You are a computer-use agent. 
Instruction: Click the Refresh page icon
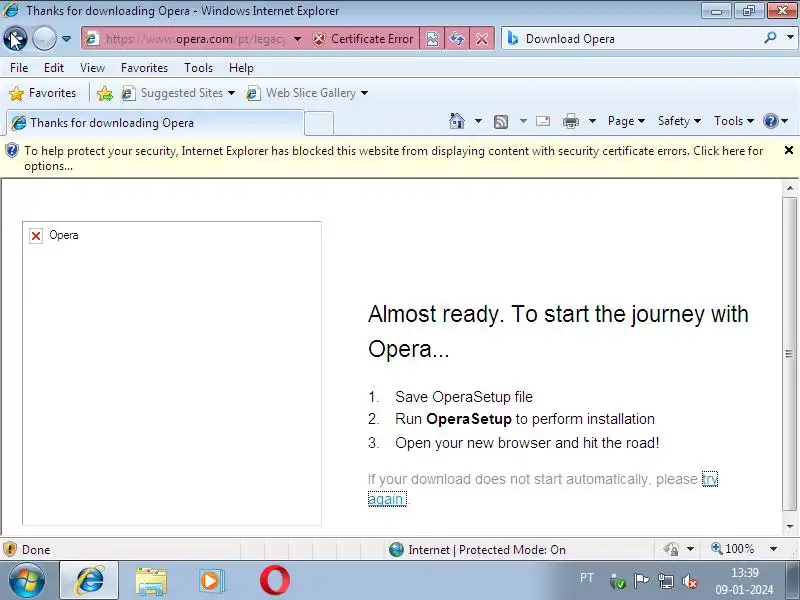click(x=457, y=39)
